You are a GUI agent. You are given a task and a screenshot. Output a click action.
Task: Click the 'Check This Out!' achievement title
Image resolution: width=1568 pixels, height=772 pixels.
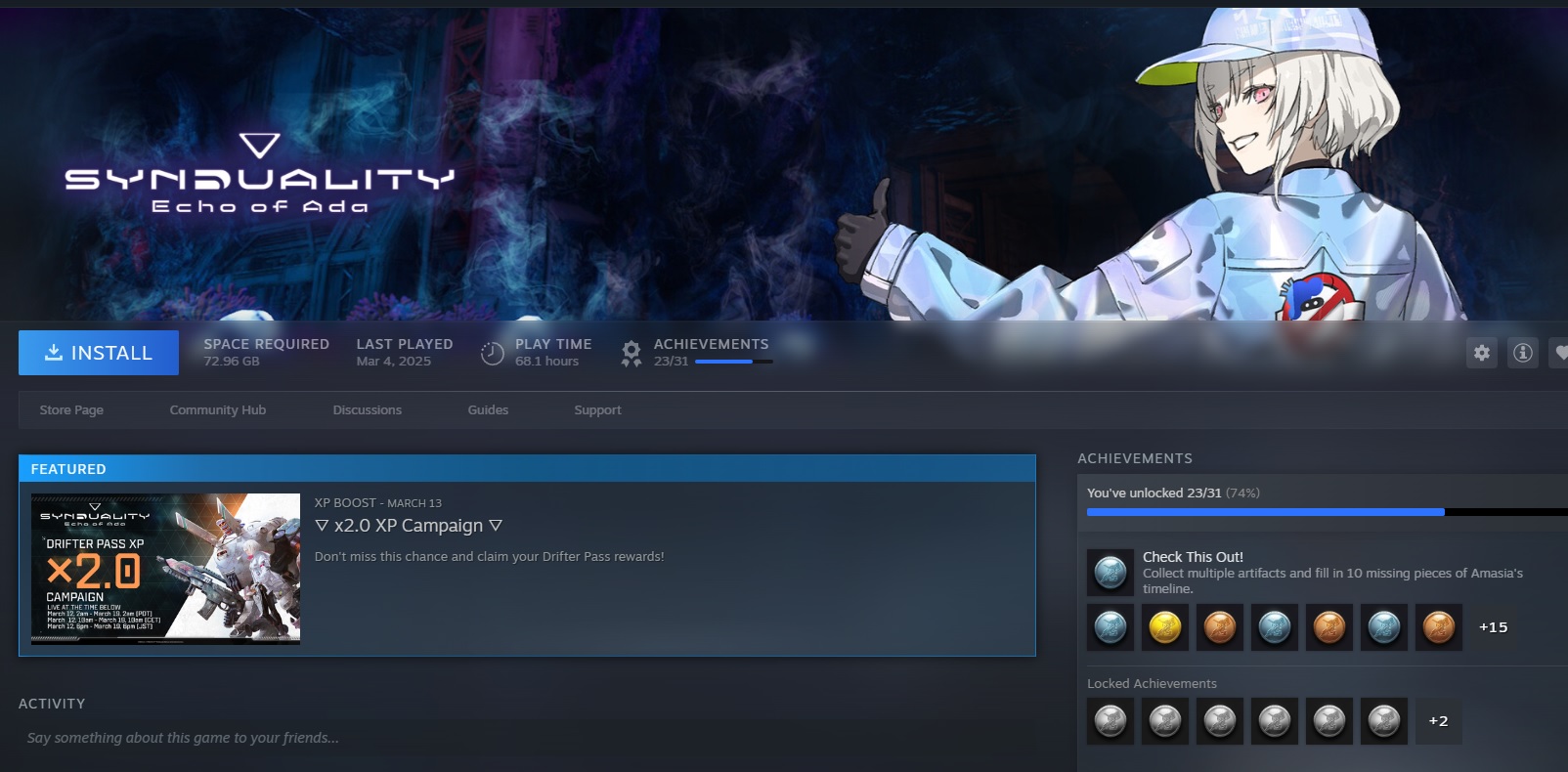click(x=1193, y=557)
